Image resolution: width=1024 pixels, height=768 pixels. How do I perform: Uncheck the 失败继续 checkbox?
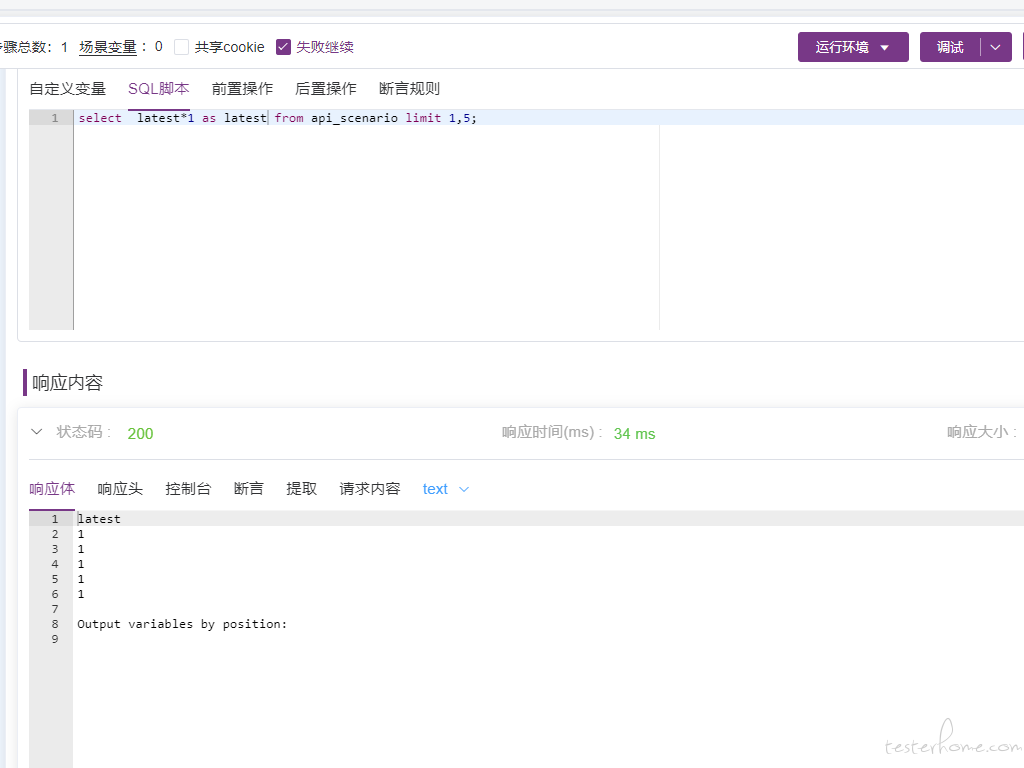283,47
